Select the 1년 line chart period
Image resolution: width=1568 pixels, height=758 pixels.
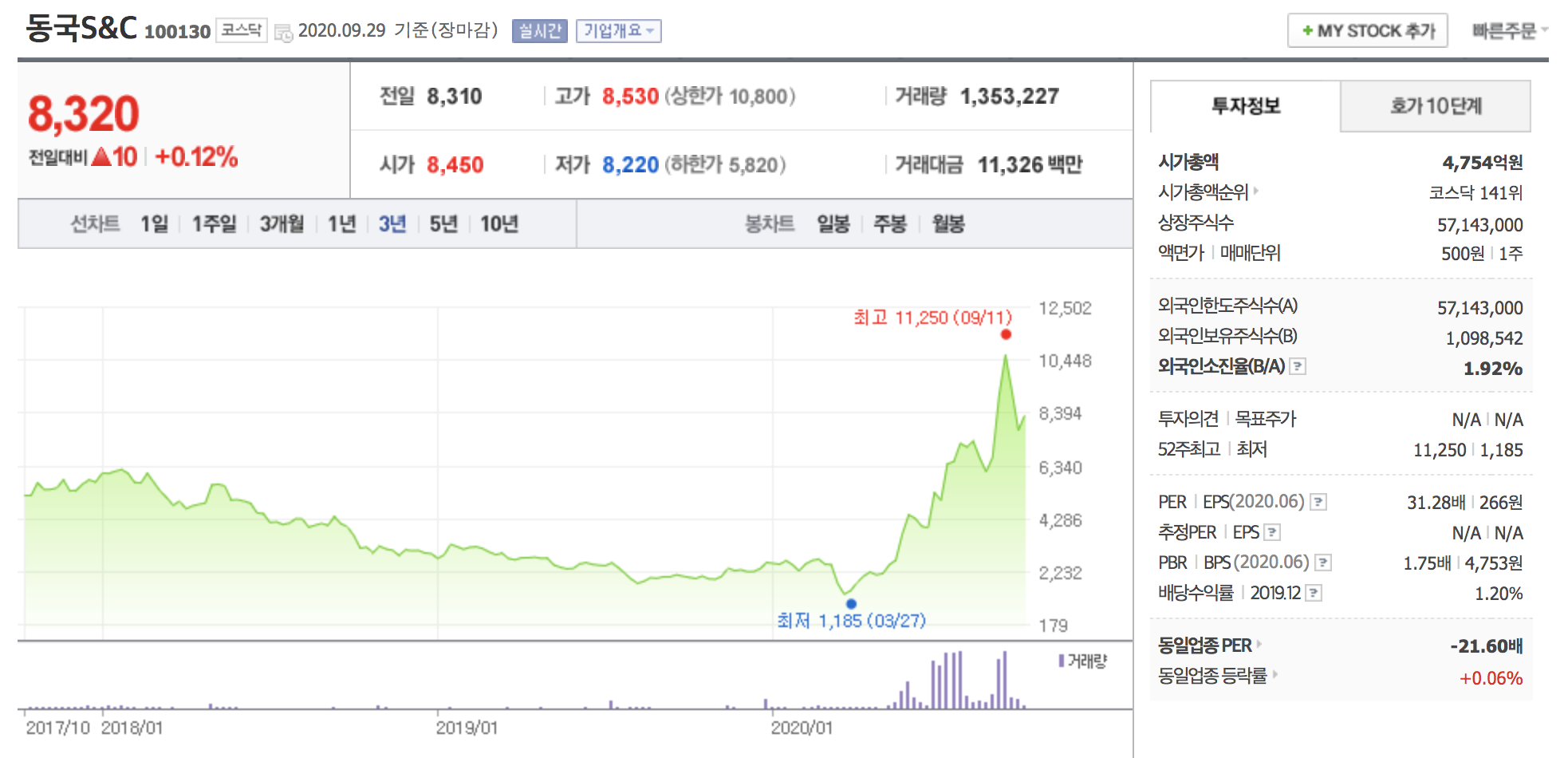click(x=341, y=224)
